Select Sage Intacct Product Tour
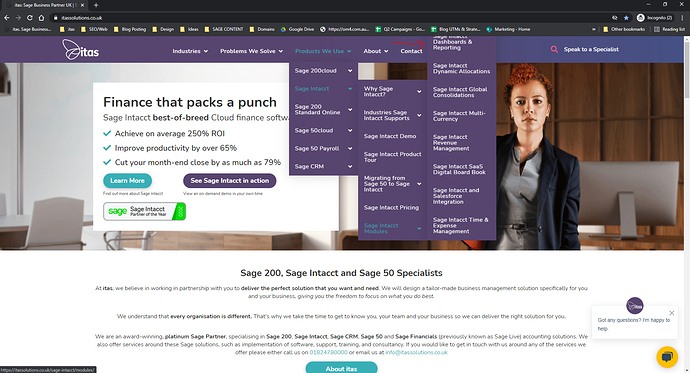 [x=393, y=157]
